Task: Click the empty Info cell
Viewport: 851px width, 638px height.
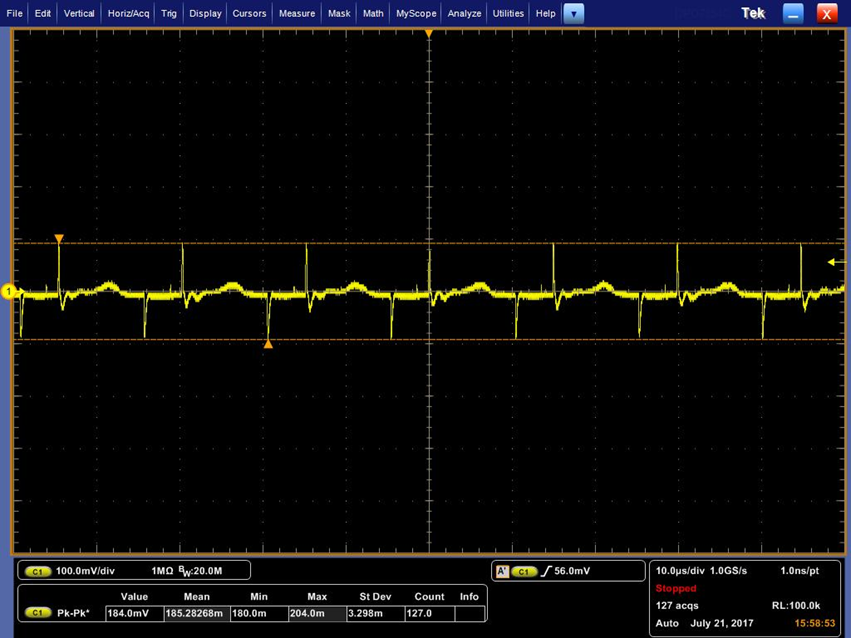Action: pos(470,614)
